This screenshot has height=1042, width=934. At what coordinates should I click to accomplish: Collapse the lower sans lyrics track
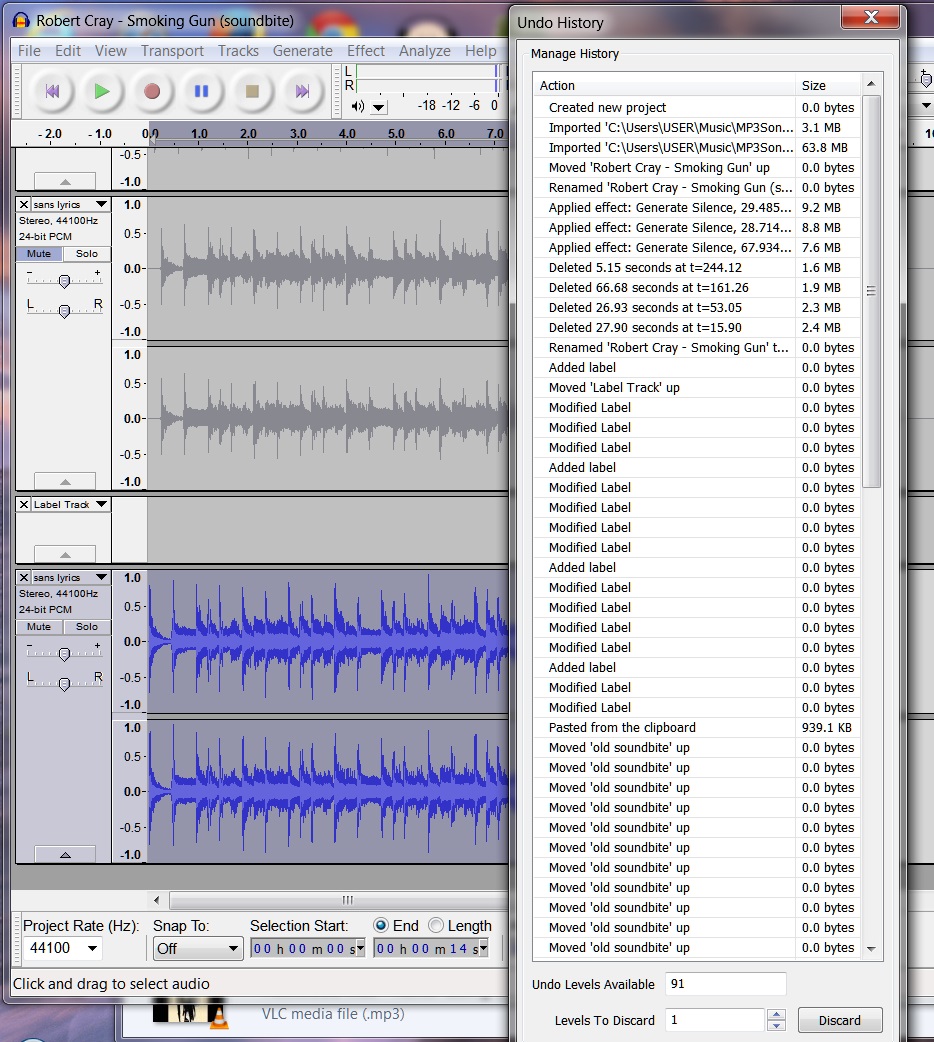coord(64,854)
